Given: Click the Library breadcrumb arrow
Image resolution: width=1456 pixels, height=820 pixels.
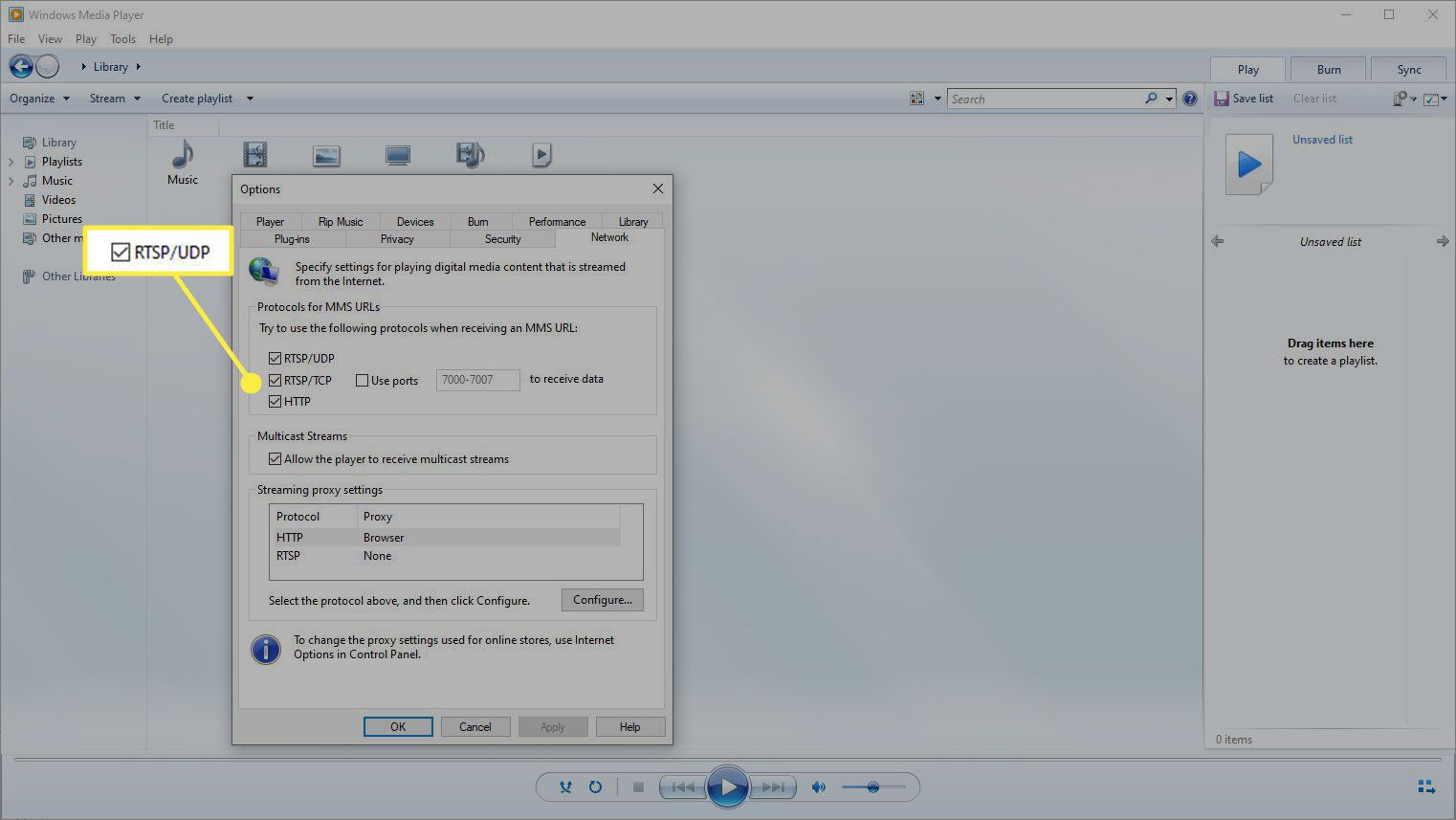Looking at the screenshot, I should [x=139, y=66].
